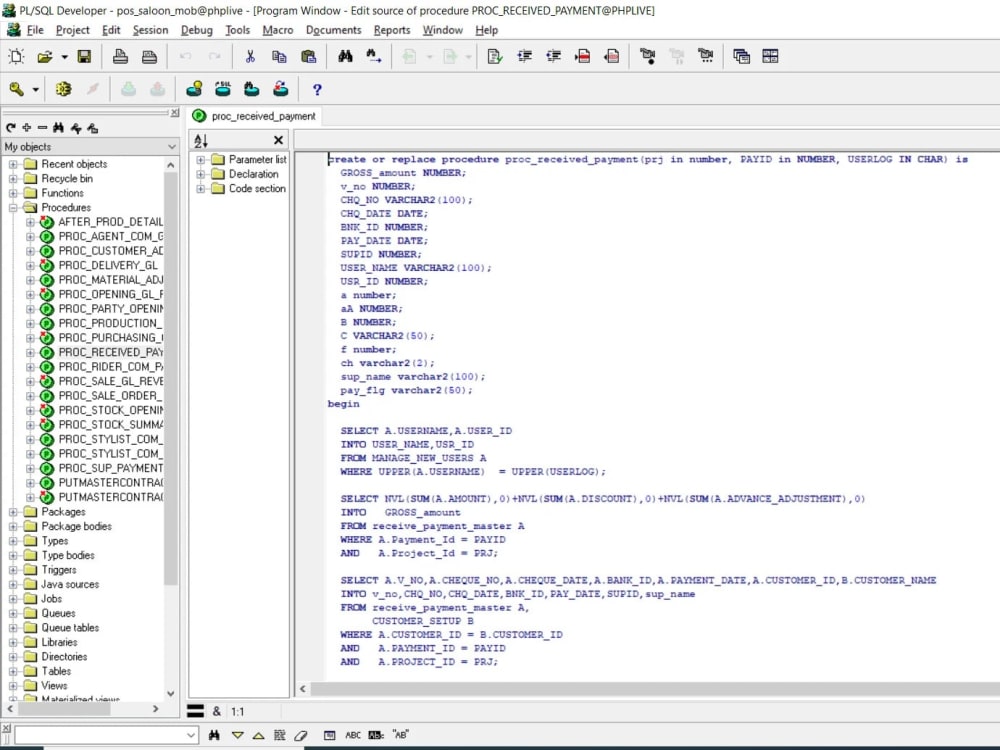1000x750 pixels.
Task: Click the find previous yellow up triangle
Action: (258, 735)
